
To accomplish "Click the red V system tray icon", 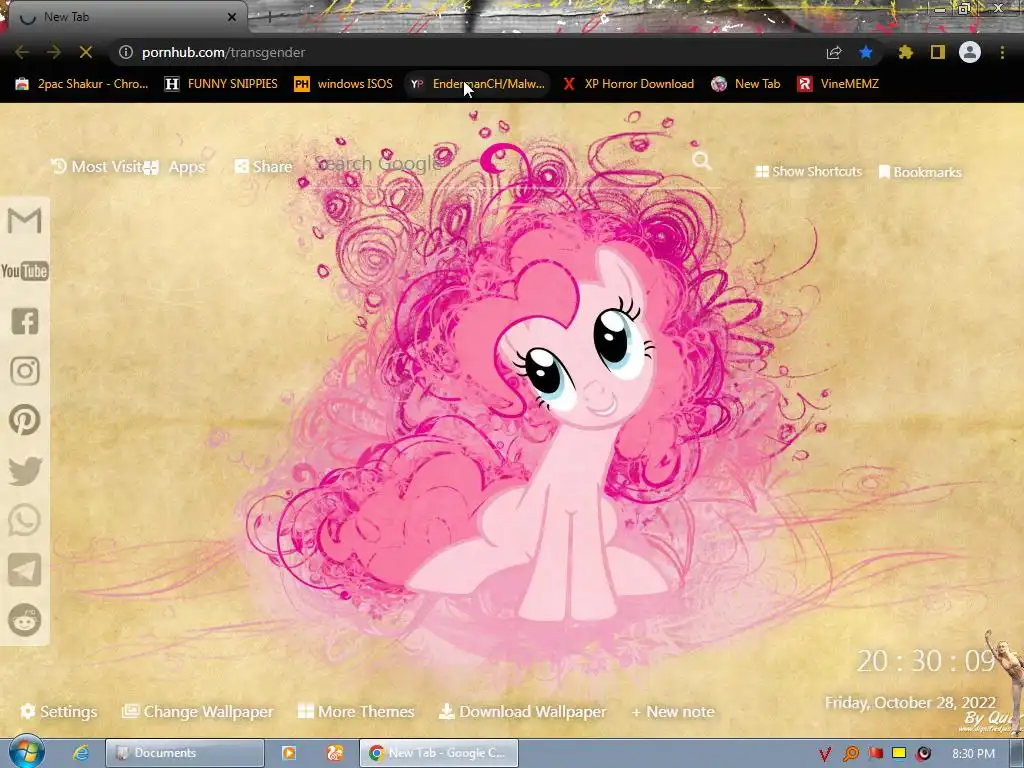I will (x=825, y=754).
